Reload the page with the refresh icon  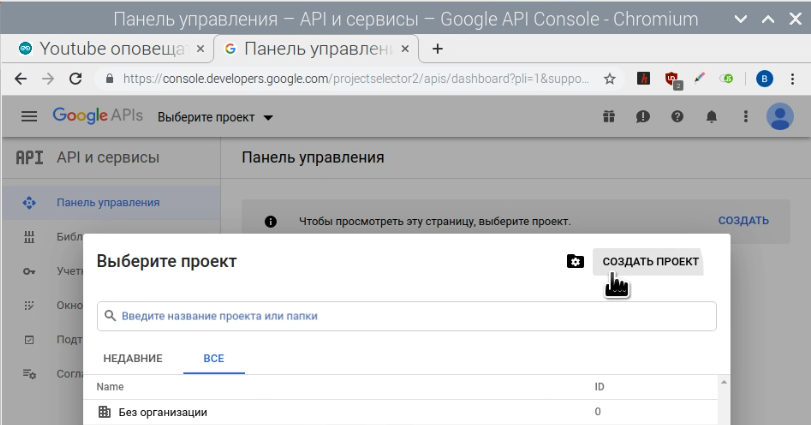76,79
